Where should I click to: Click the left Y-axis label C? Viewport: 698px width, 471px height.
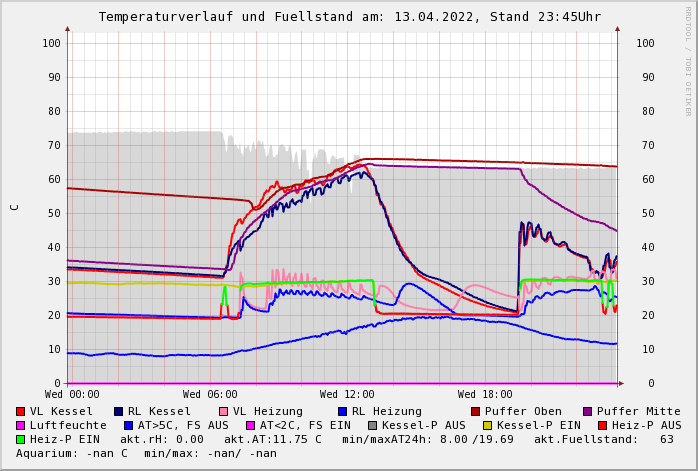coord(14,207)
